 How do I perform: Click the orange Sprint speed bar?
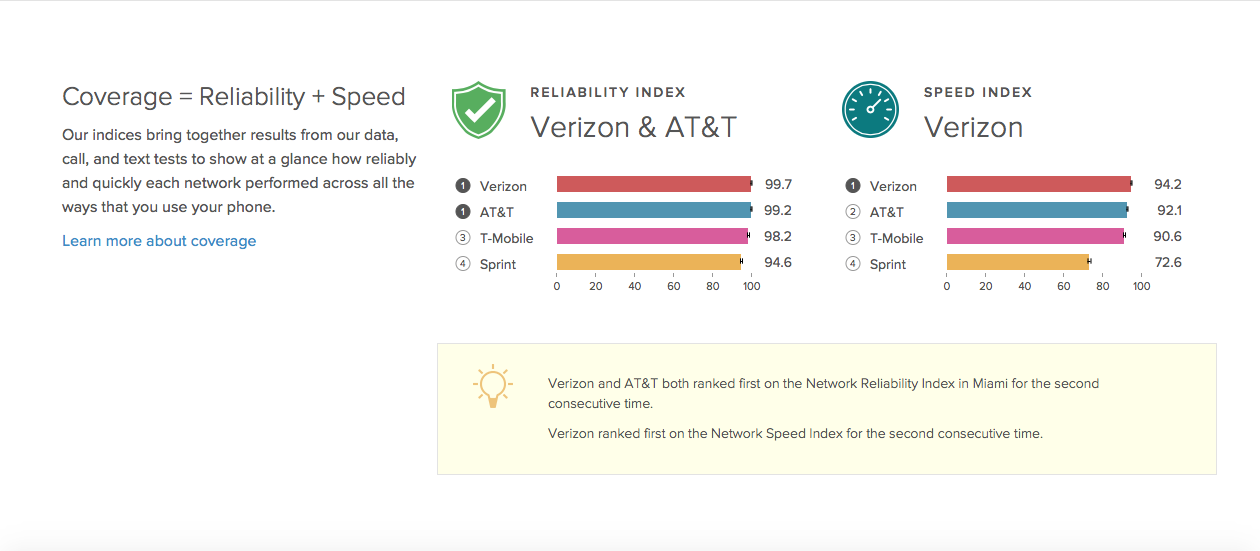(1018, 262)
